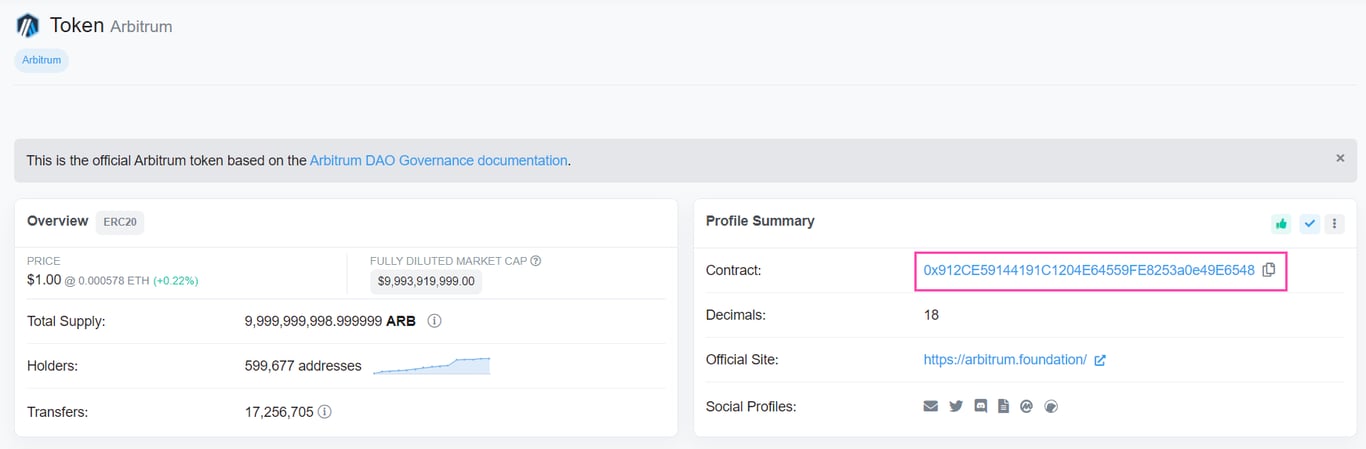Click the Arbitrum tag label
1366x449 pixels.
click(41, 60)
